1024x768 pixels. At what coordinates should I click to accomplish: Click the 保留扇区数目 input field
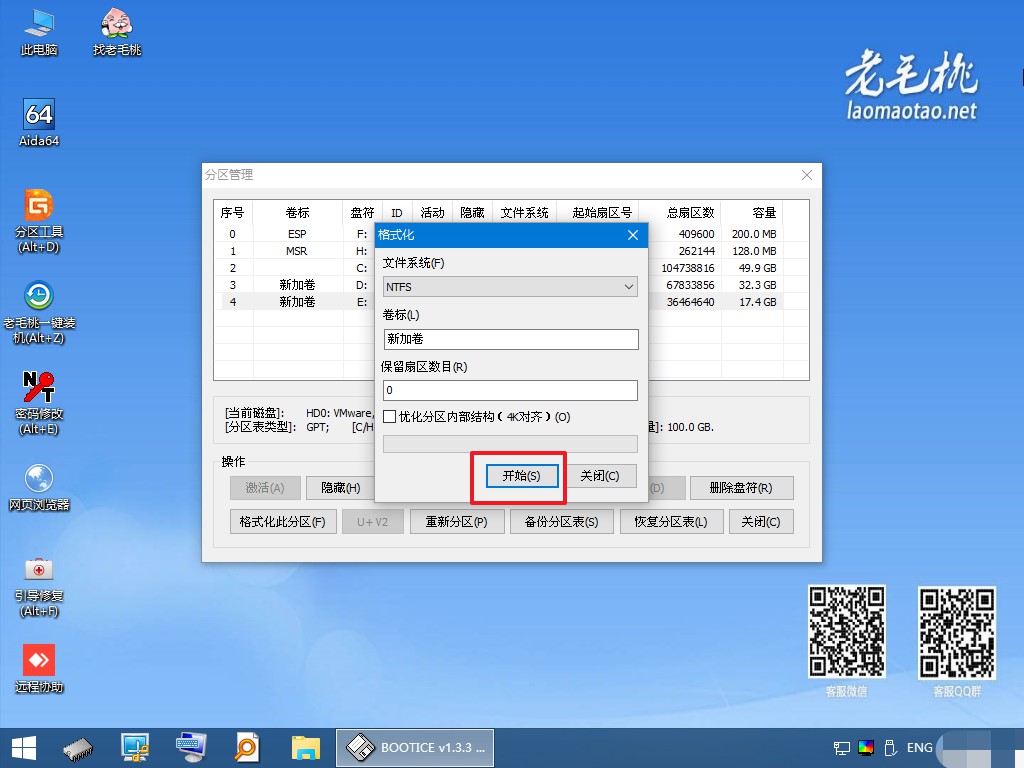510,391
